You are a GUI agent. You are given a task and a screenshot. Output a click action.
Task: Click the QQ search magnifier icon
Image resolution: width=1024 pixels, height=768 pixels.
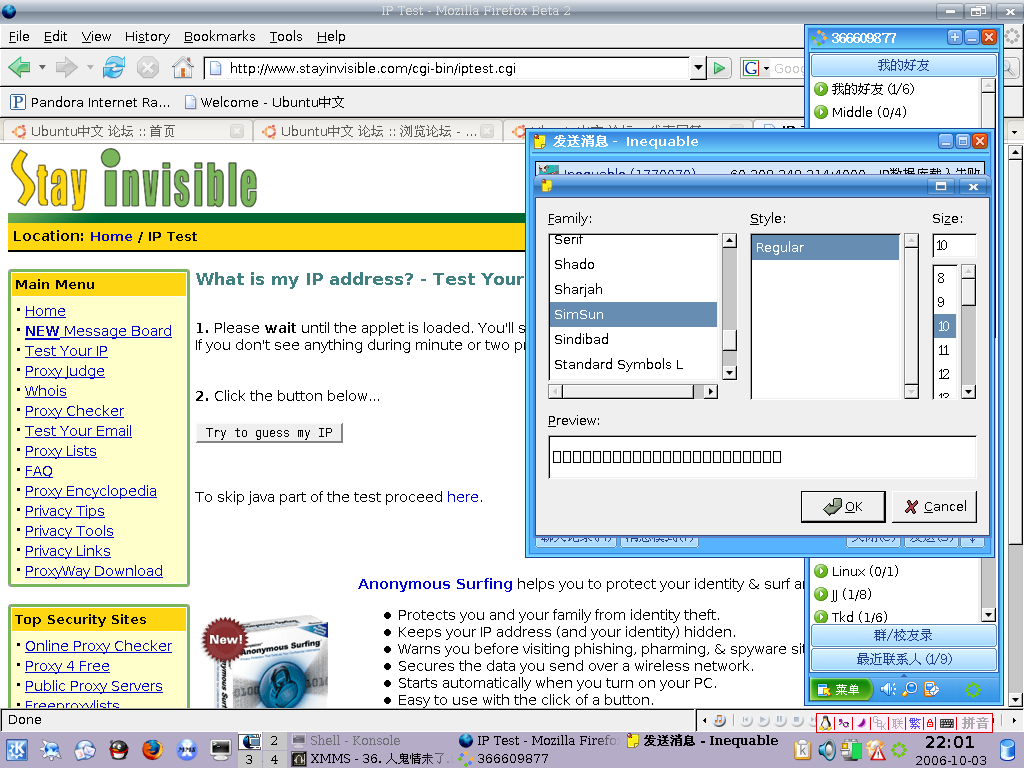pos(910,689)
